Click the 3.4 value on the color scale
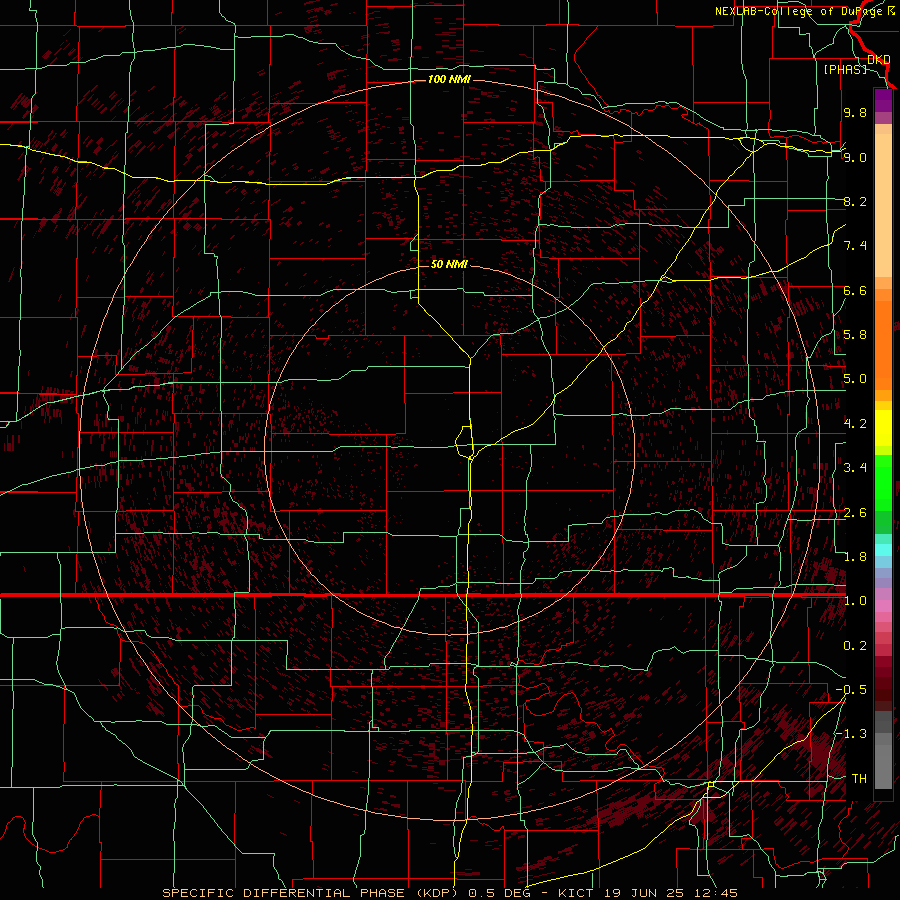Screen dimensions: 900x900 click(855, 468)
